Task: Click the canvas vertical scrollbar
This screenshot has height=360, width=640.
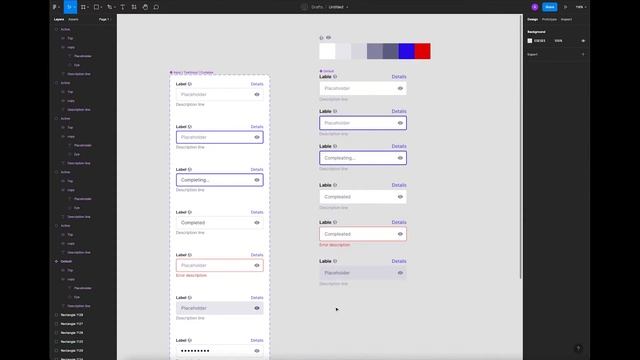Action: click(520, 147)
